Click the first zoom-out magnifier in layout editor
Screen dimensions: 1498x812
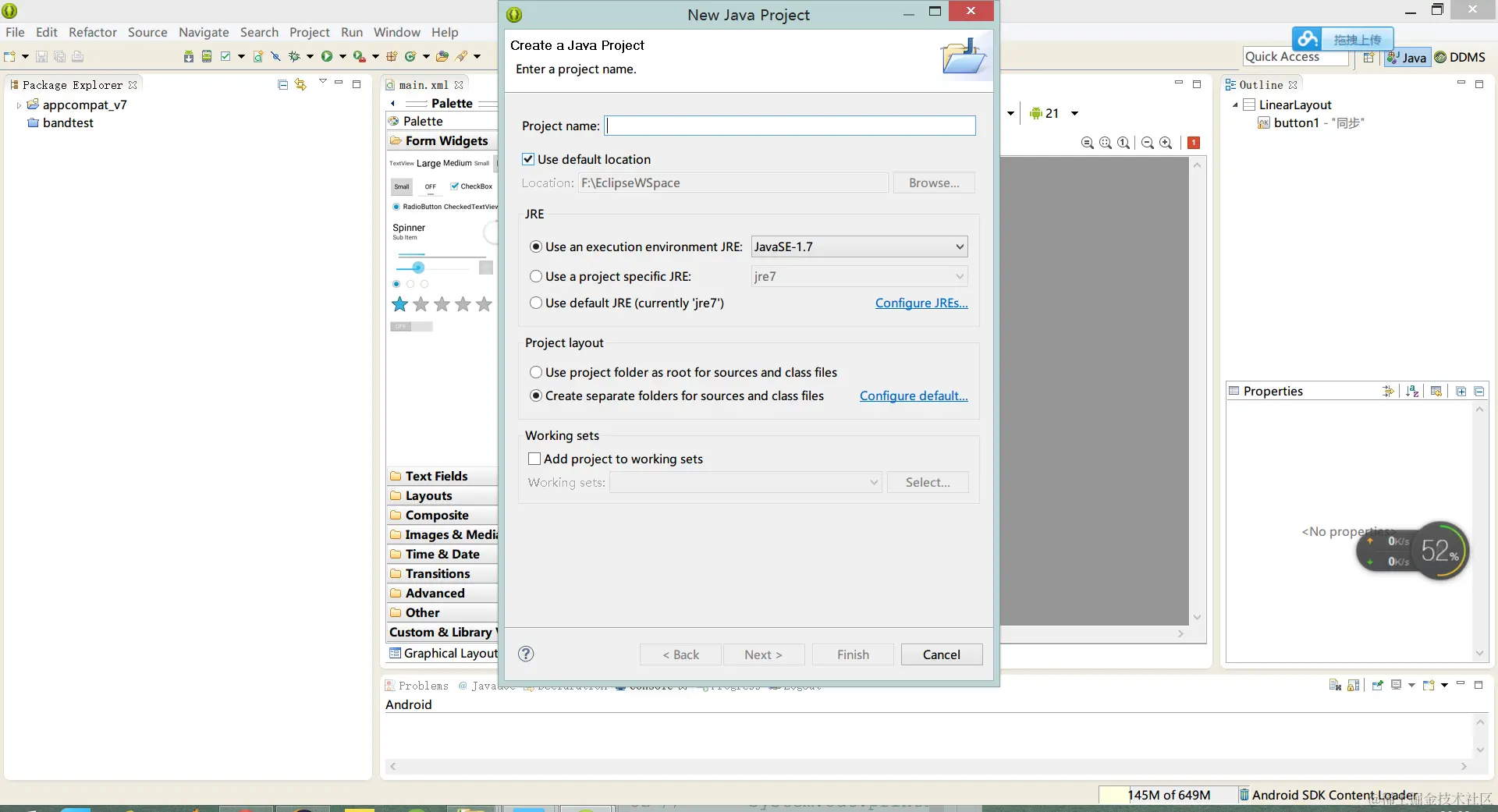tap(1088, 143)
